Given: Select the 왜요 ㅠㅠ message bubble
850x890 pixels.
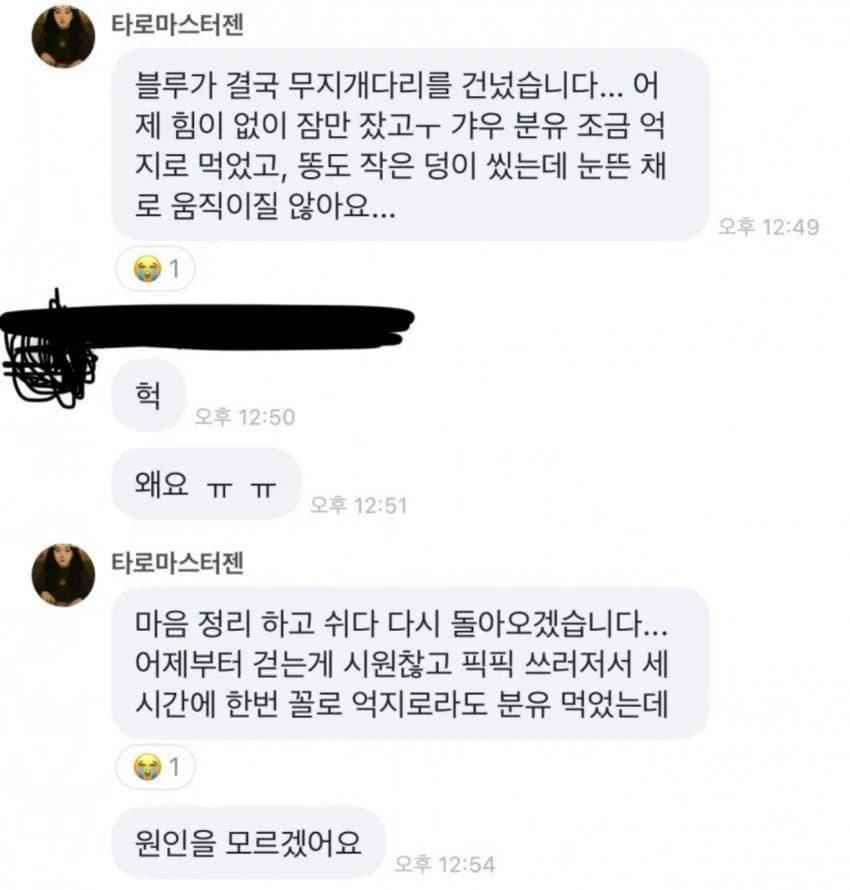Looking at the screenshot, I should pyautogui.click(x=205, y=484).
